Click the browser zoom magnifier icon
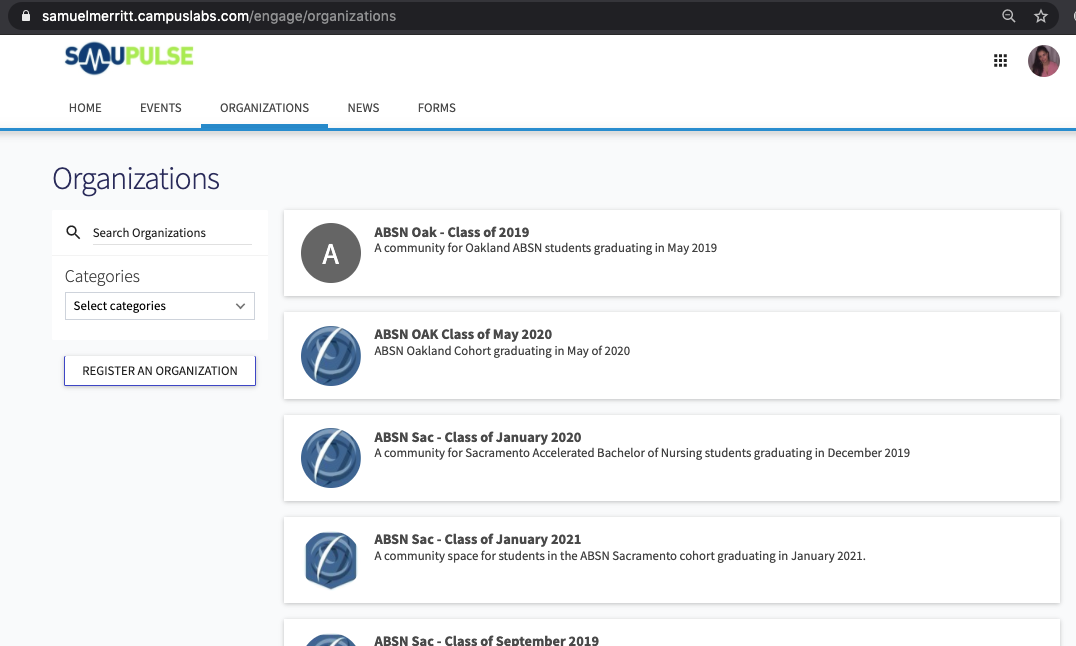Viewport: 1076px width, 646px height. coord(1008,16)
